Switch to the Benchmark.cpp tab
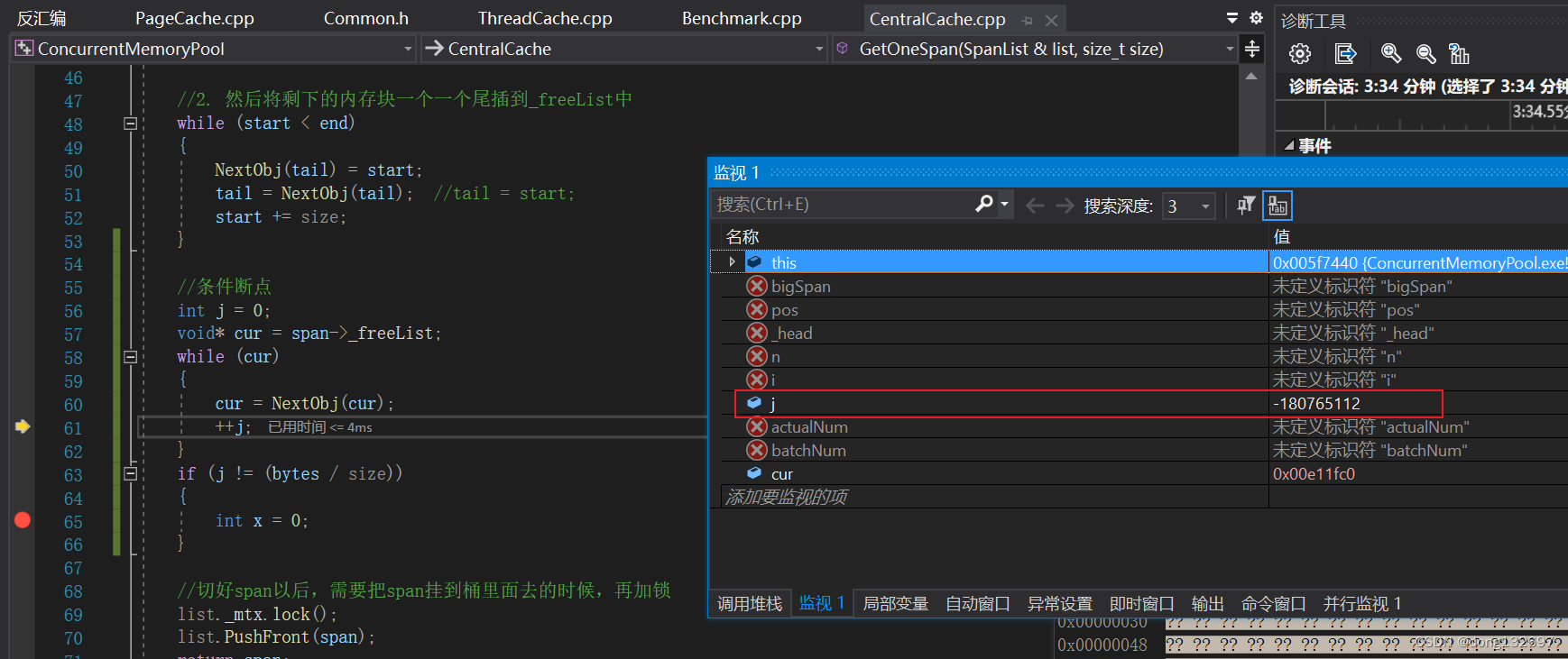 click(742, 19)
